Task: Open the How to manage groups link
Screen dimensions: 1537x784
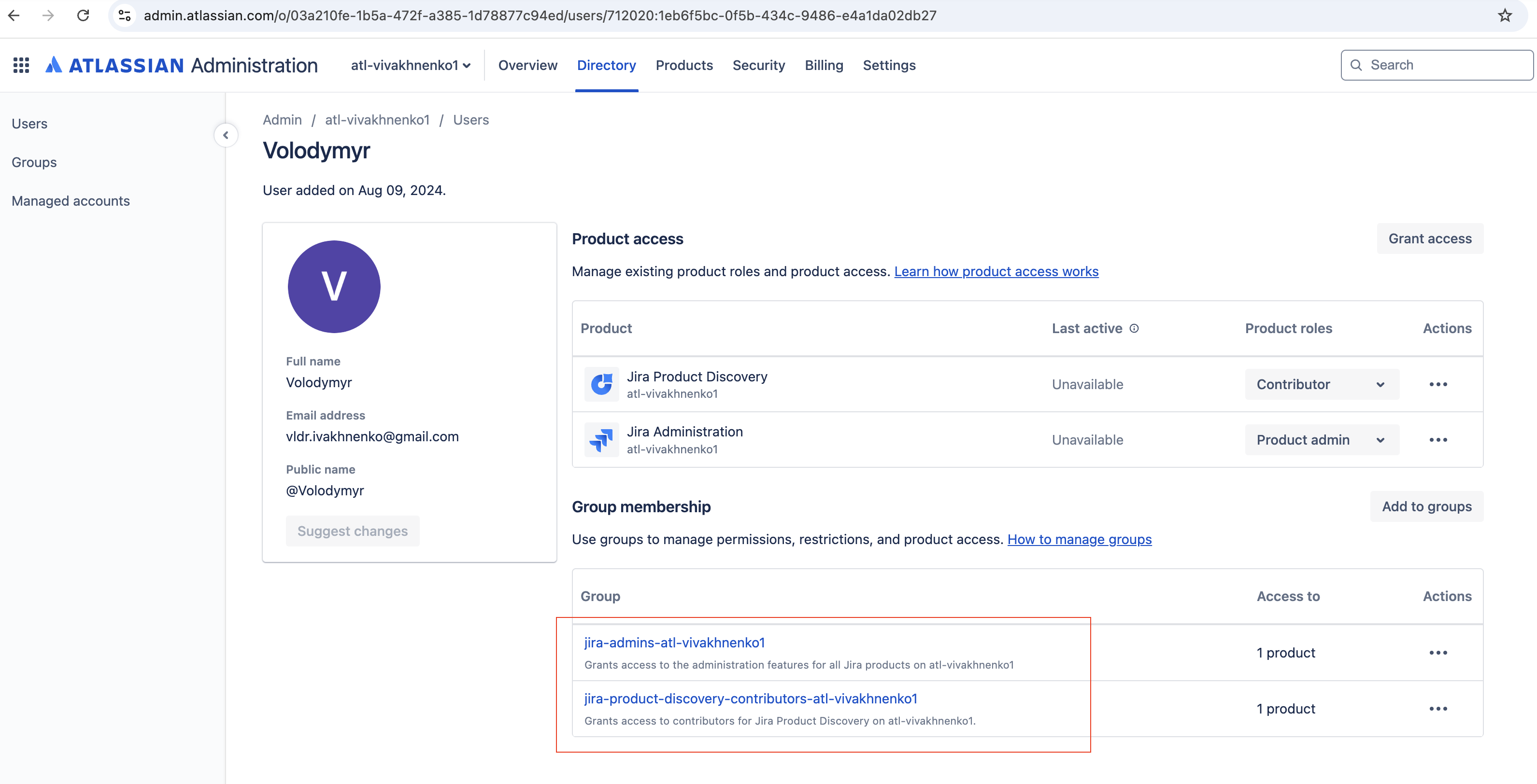Action: pyautogui.click(x=1080, y=539)
